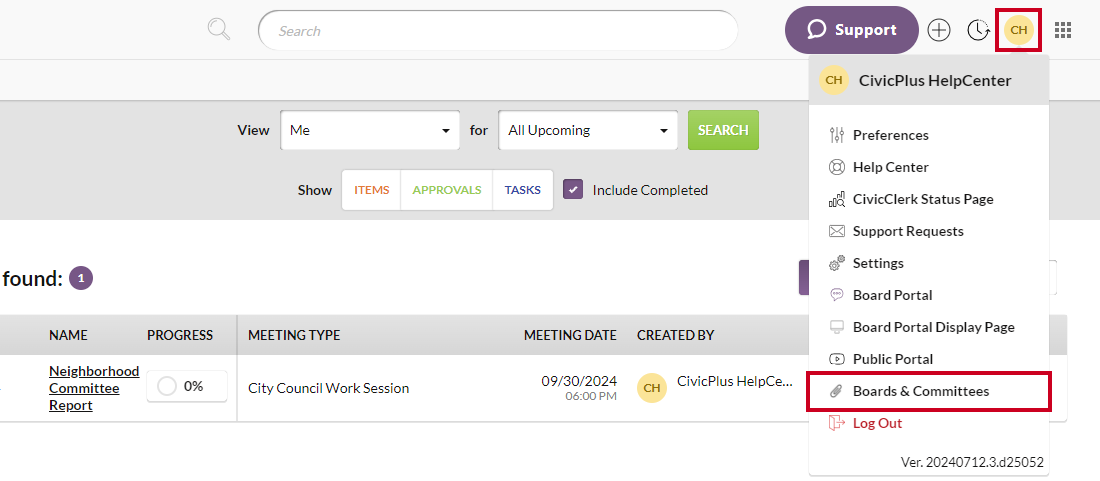Uncheck the Include Completed checkbox
This screenshot has width=1100, height=481.
tap(573, 189)
